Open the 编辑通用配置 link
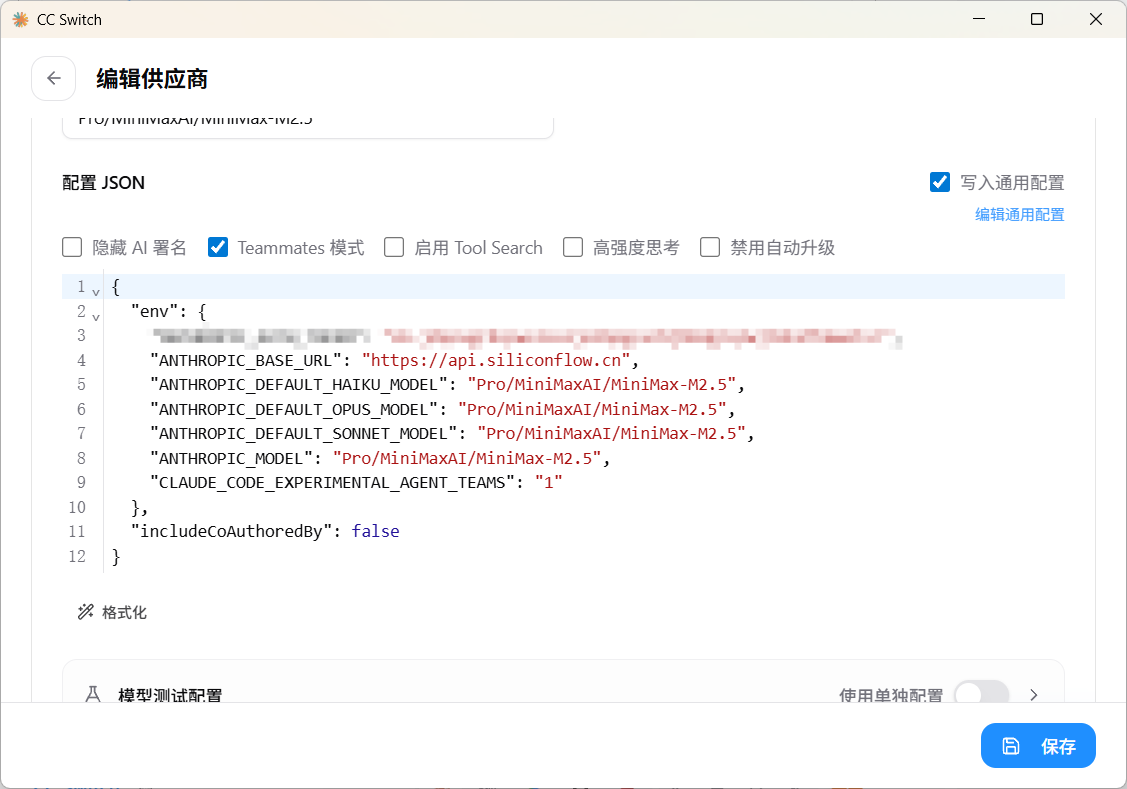Viewport: 1127px width, 789px height. pyautogui.click(x=1019, y=214)
